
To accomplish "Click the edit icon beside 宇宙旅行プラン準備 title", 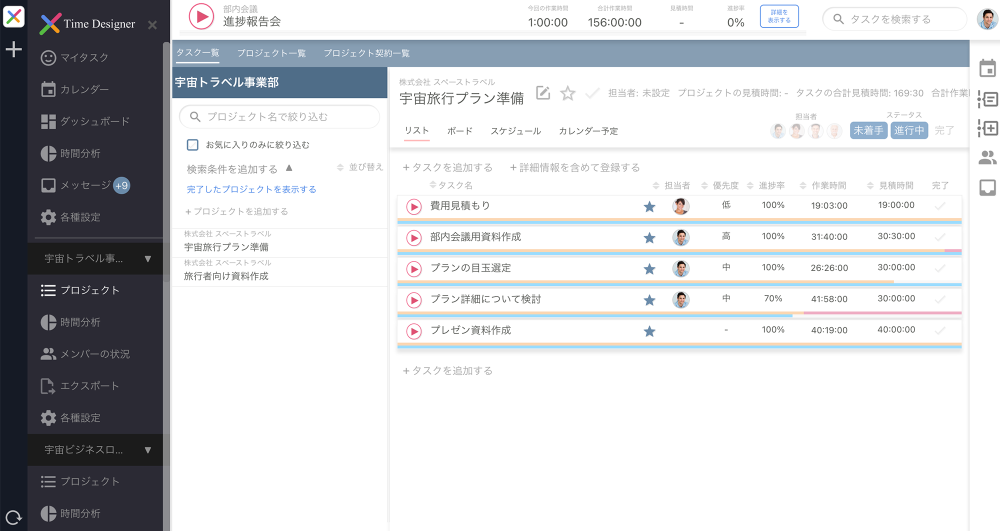I will click(x=543, y=93).
